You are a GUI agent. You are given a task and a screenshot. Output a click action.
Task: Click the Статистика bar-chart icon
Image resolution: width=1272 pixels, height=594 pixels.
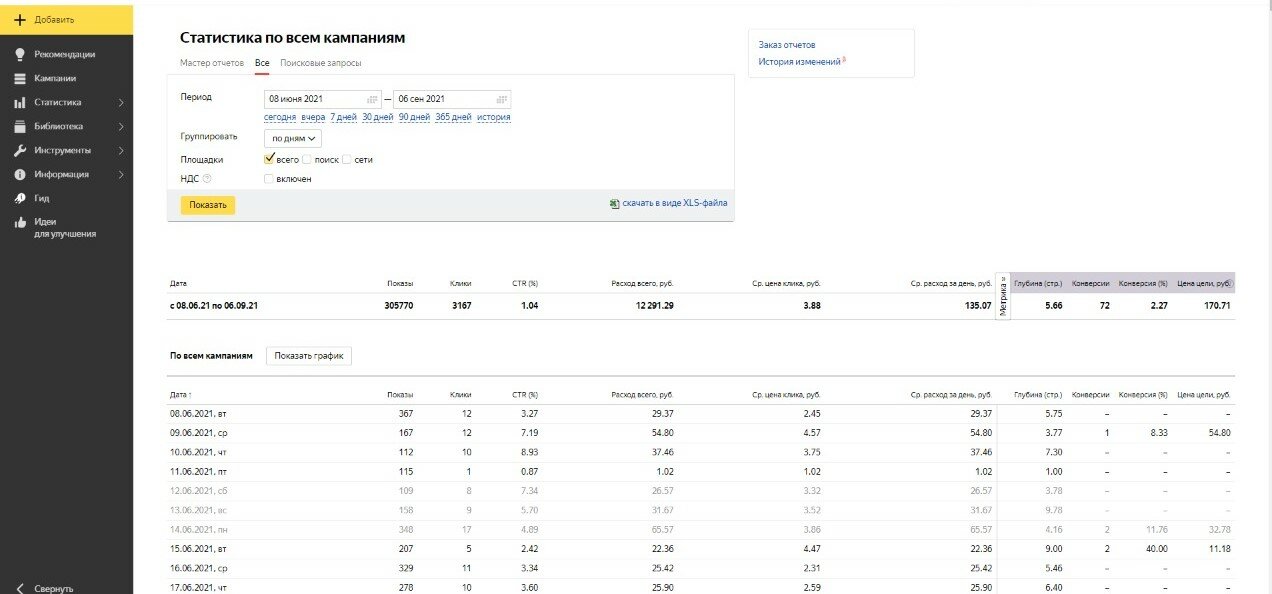pos(20,102)
